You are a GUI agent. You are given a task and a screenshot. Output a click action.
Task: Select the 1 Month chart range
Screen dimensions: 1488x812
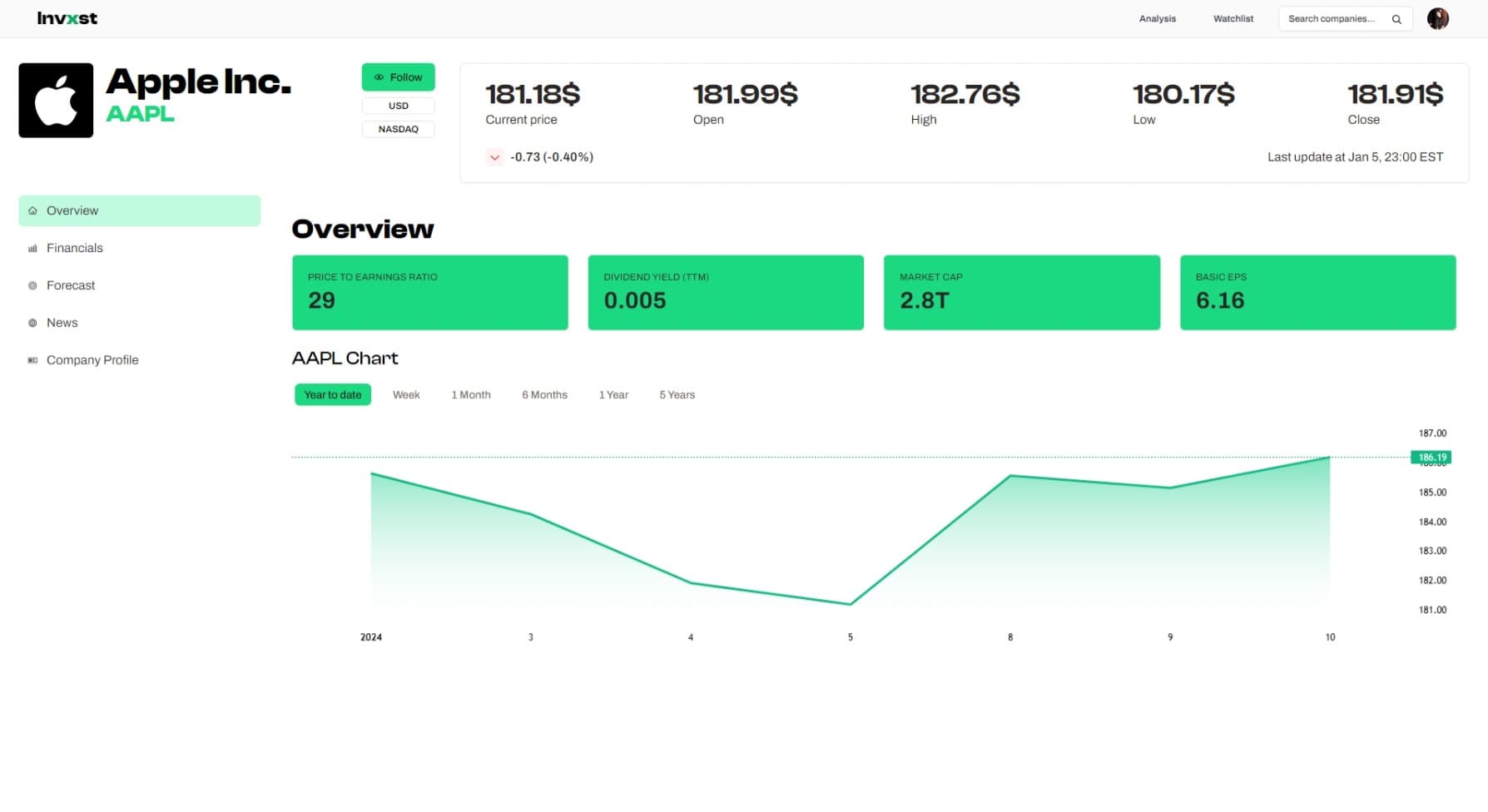click(470, 395)
